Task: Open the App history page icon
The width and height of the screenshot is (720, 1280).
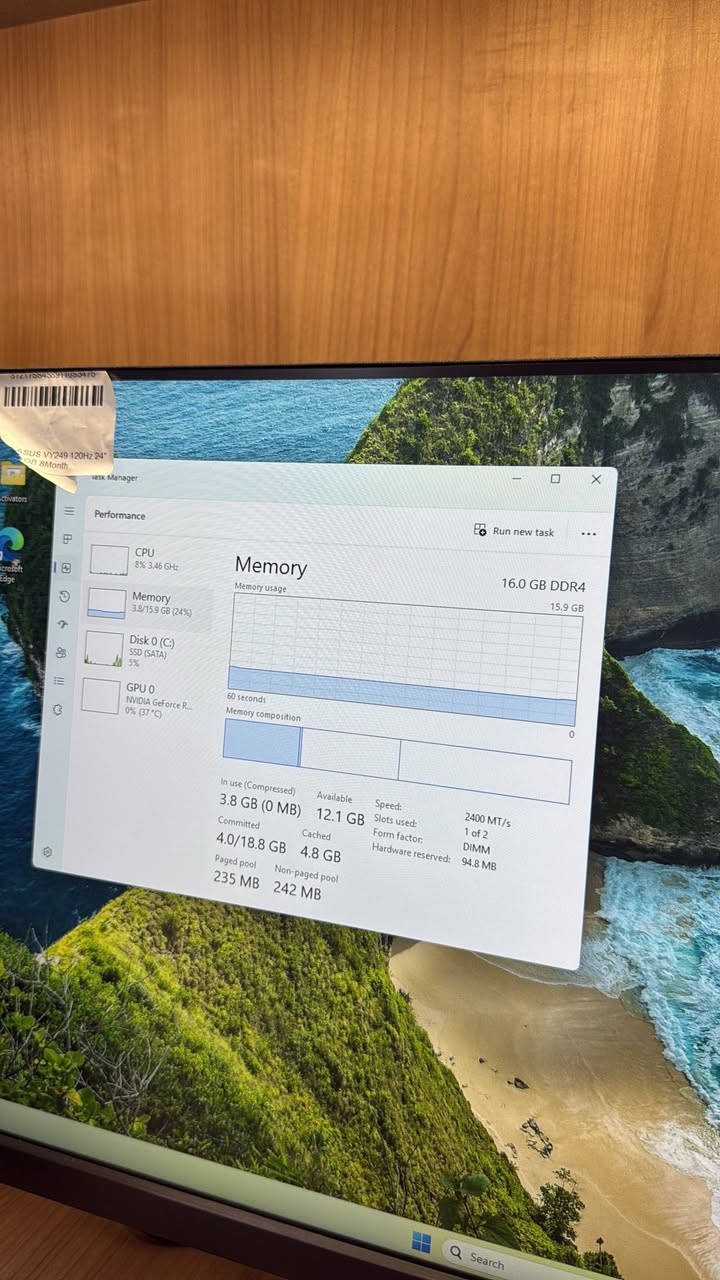Action: point(65,596)
